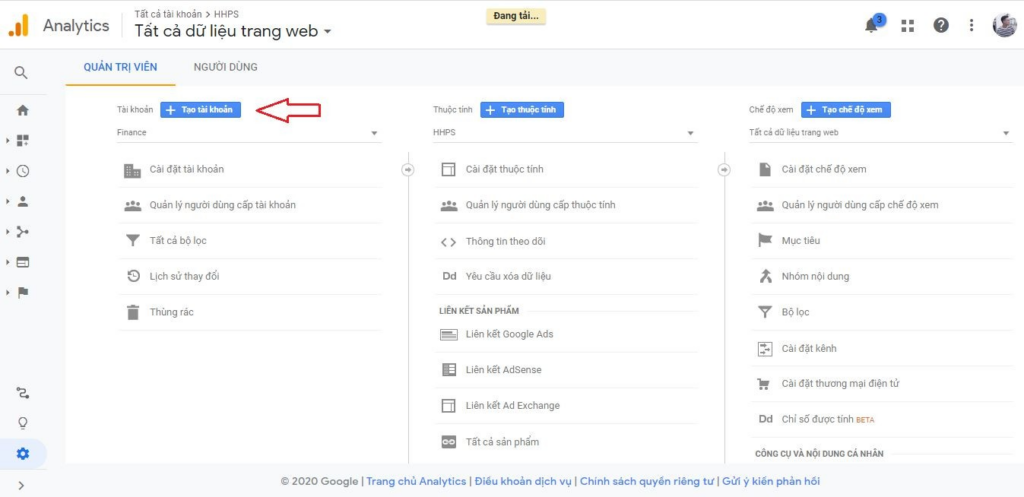Click the help question mark icon
This screenshot has width=1024, height=497.
tap(940, 26)
